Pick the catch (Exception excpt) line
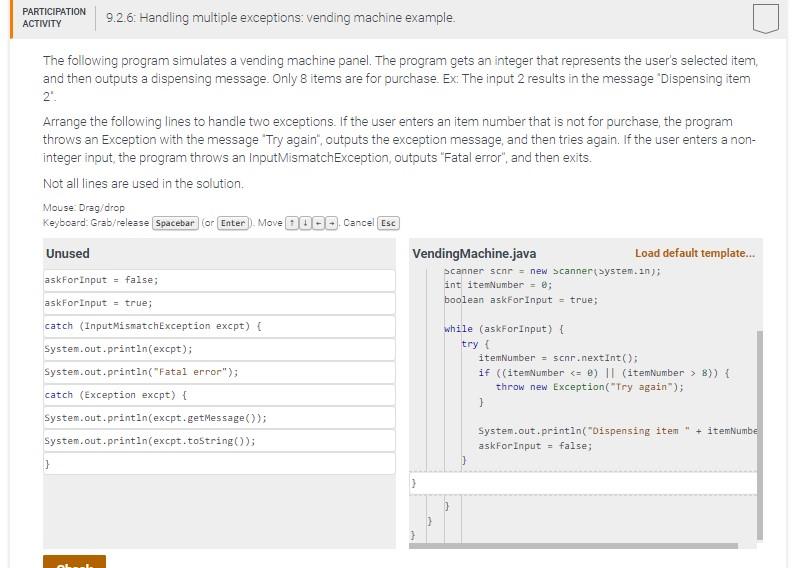The width and height of the screenshot is (798, 568). tap(219, 395)
